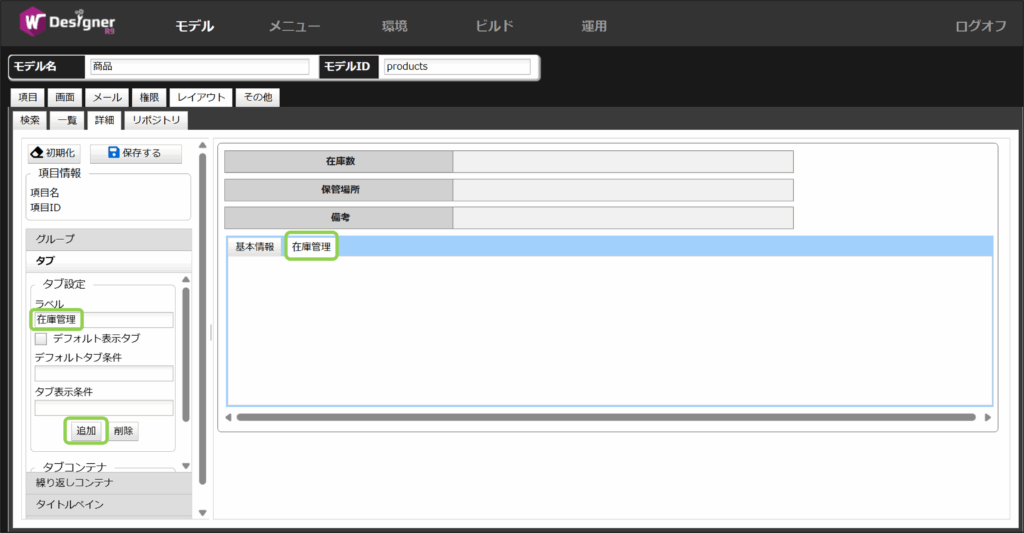Click the horizontal scrollbar's right arrow
This screenshot has width=1024, height=533.
click(x=988, y=417)
